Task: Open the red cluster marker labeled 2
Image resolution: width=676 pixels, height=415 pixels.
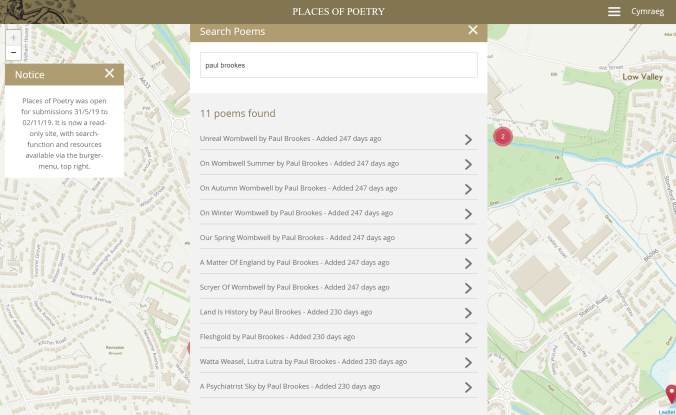Action: coord(503,136)
